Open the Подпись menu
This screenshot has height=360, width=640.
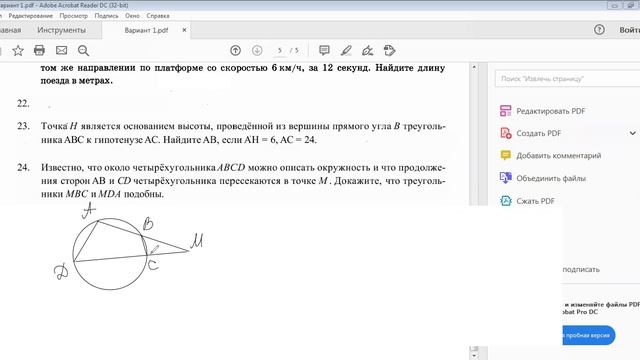point(107,16)
